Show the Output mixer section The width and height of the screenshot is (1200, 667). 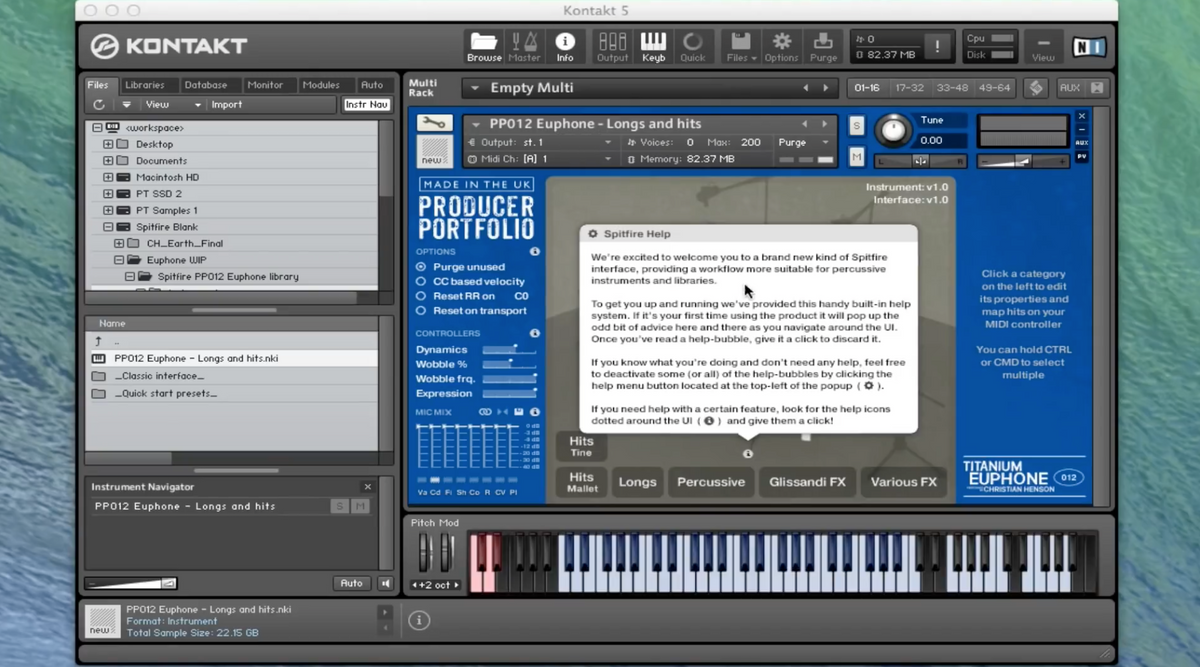(612, 46)
